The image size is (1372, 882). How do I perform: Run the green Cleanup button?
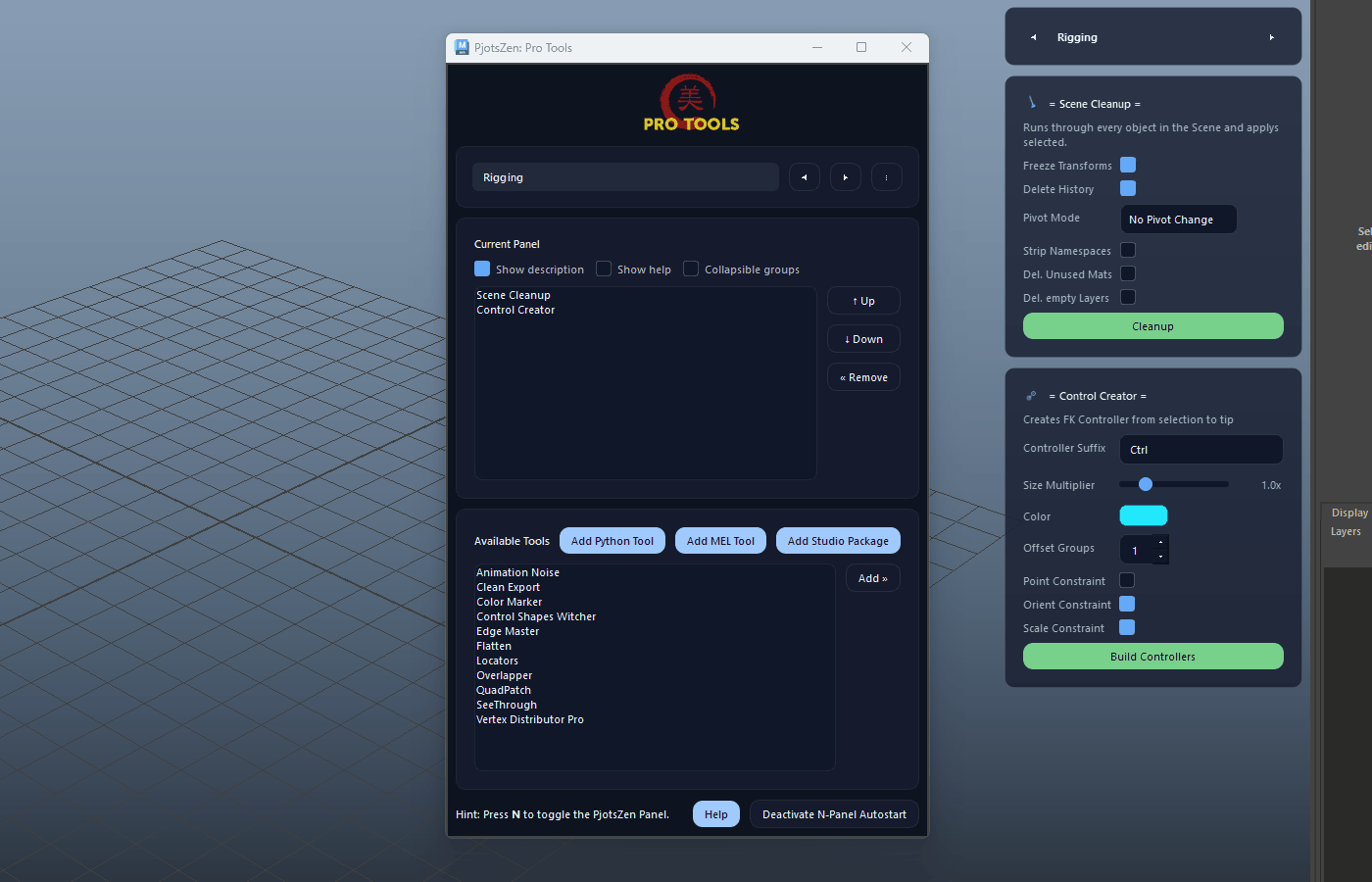[x=1153, y=326]
